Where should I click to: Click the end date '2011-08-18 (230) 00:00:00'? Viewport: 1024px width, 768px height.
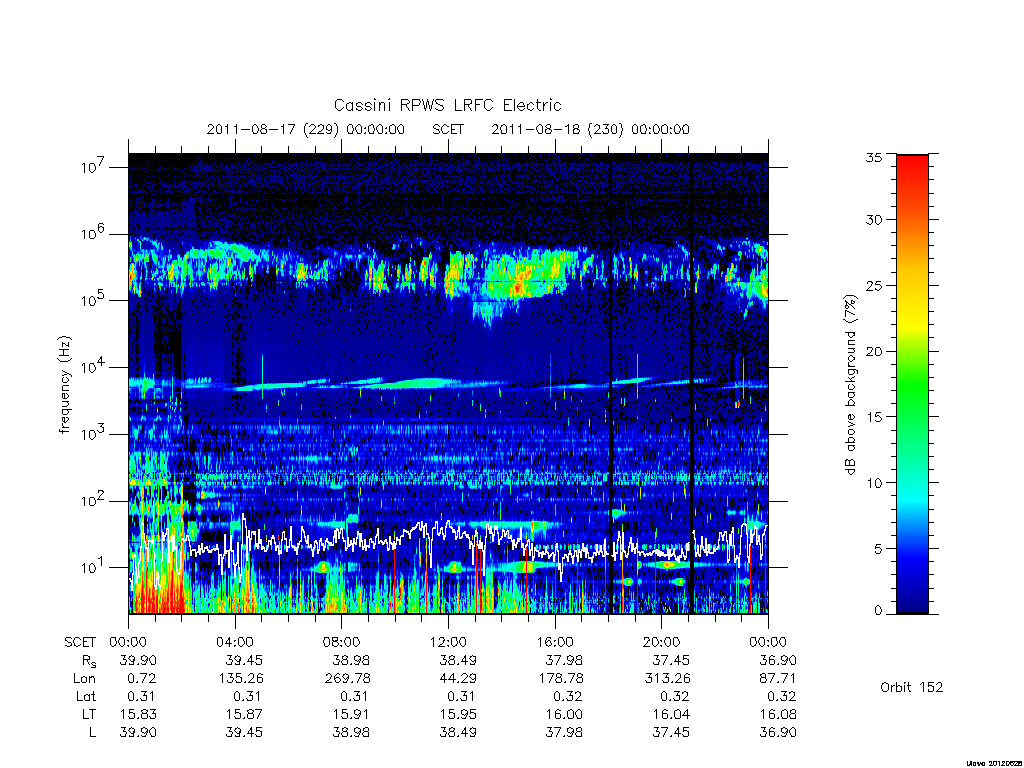[590, 129]
